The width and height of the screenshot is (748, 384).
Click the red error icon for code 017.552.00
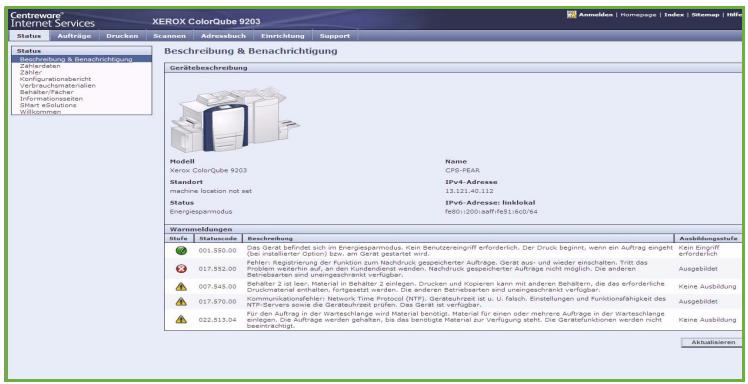(181, 269)
